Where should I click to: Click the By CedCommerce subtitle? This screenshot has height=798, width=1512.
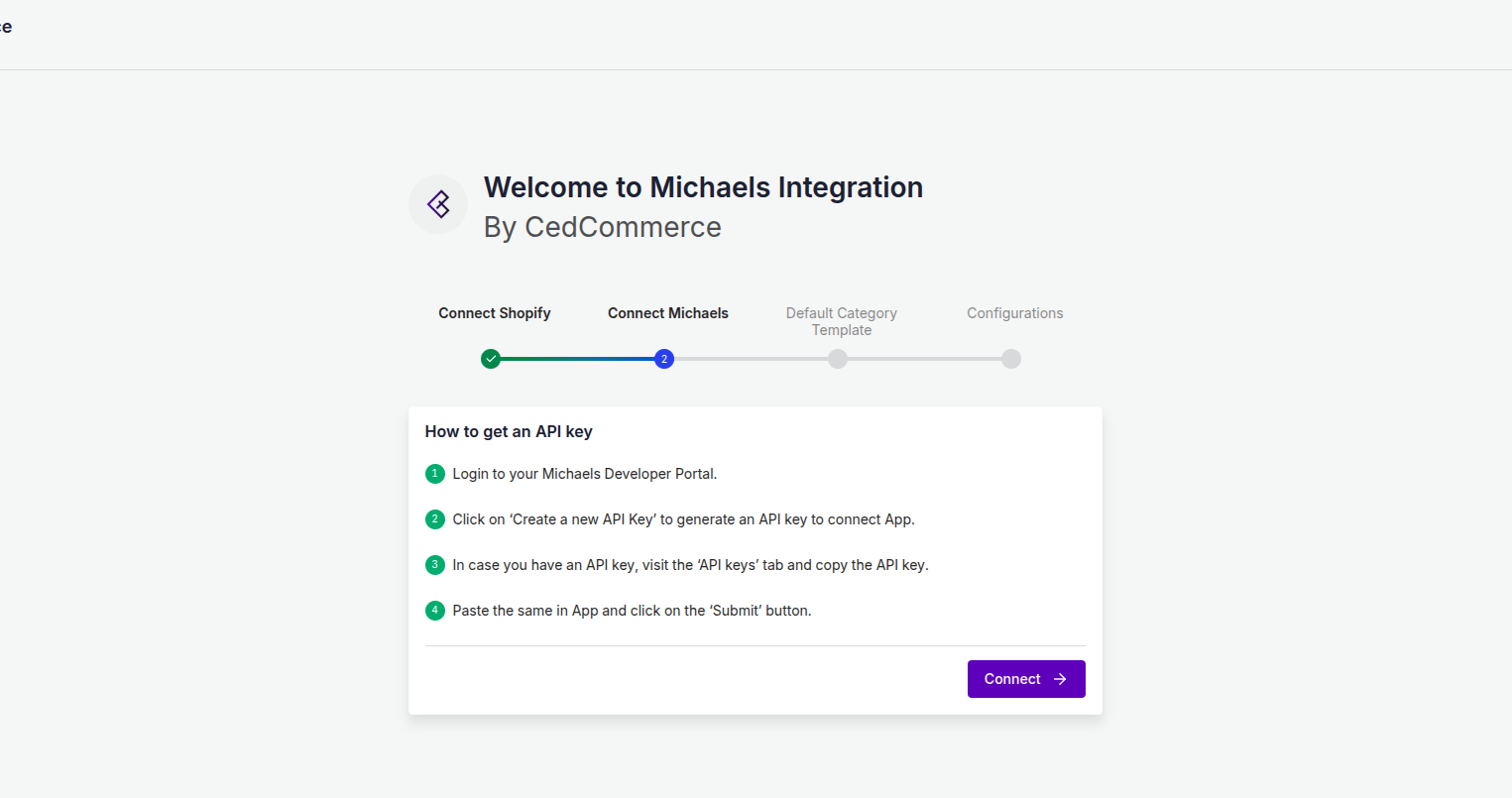602,227
